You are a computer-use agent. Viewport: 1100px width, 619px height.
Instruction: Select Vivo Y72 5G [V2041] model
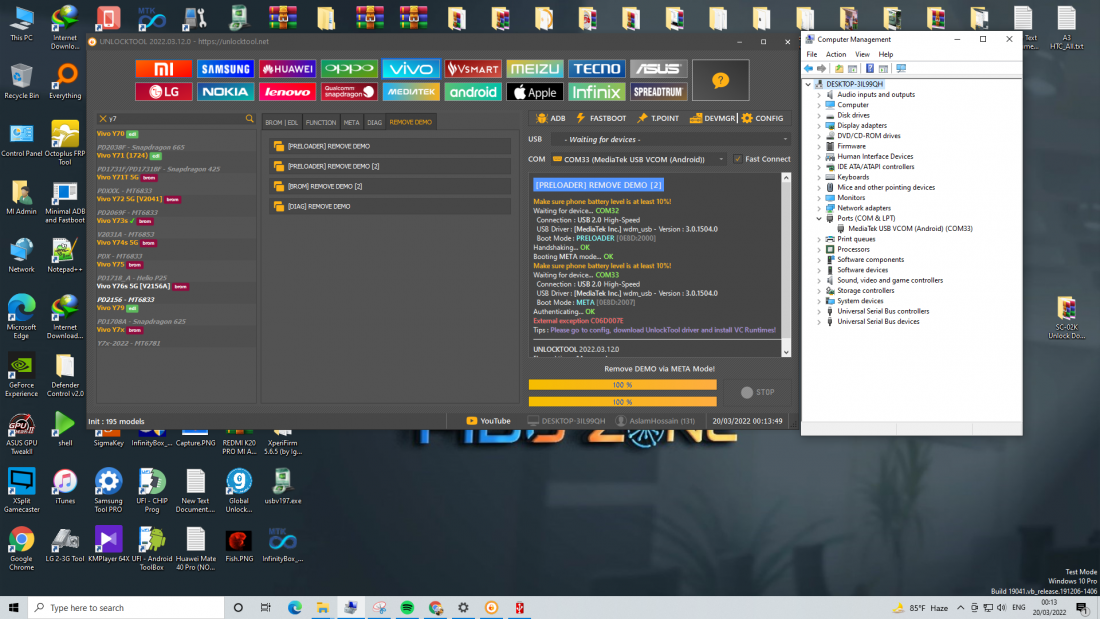click(129, 199)
